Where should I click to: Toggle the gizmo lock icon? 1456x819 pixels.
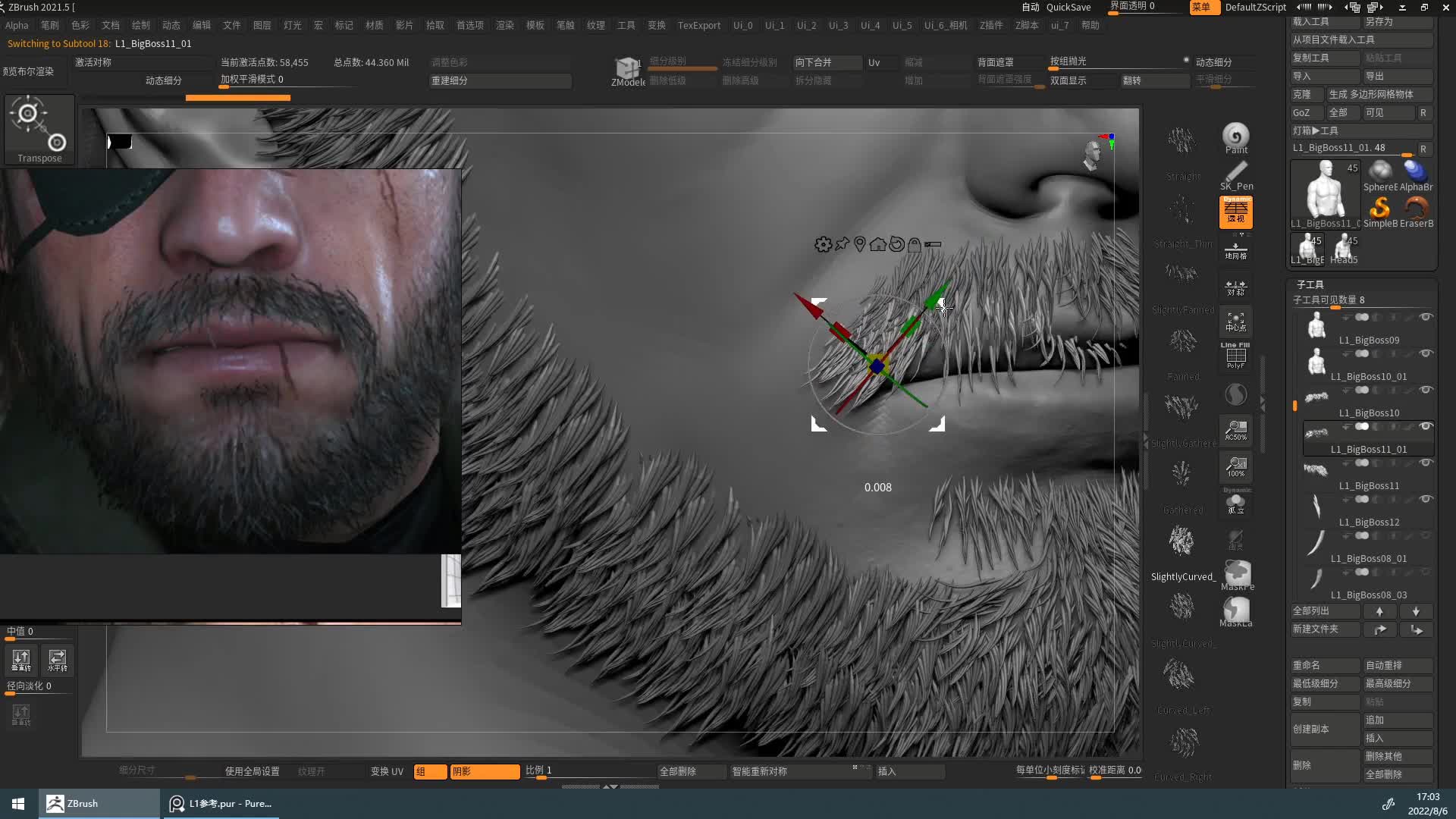915,244
